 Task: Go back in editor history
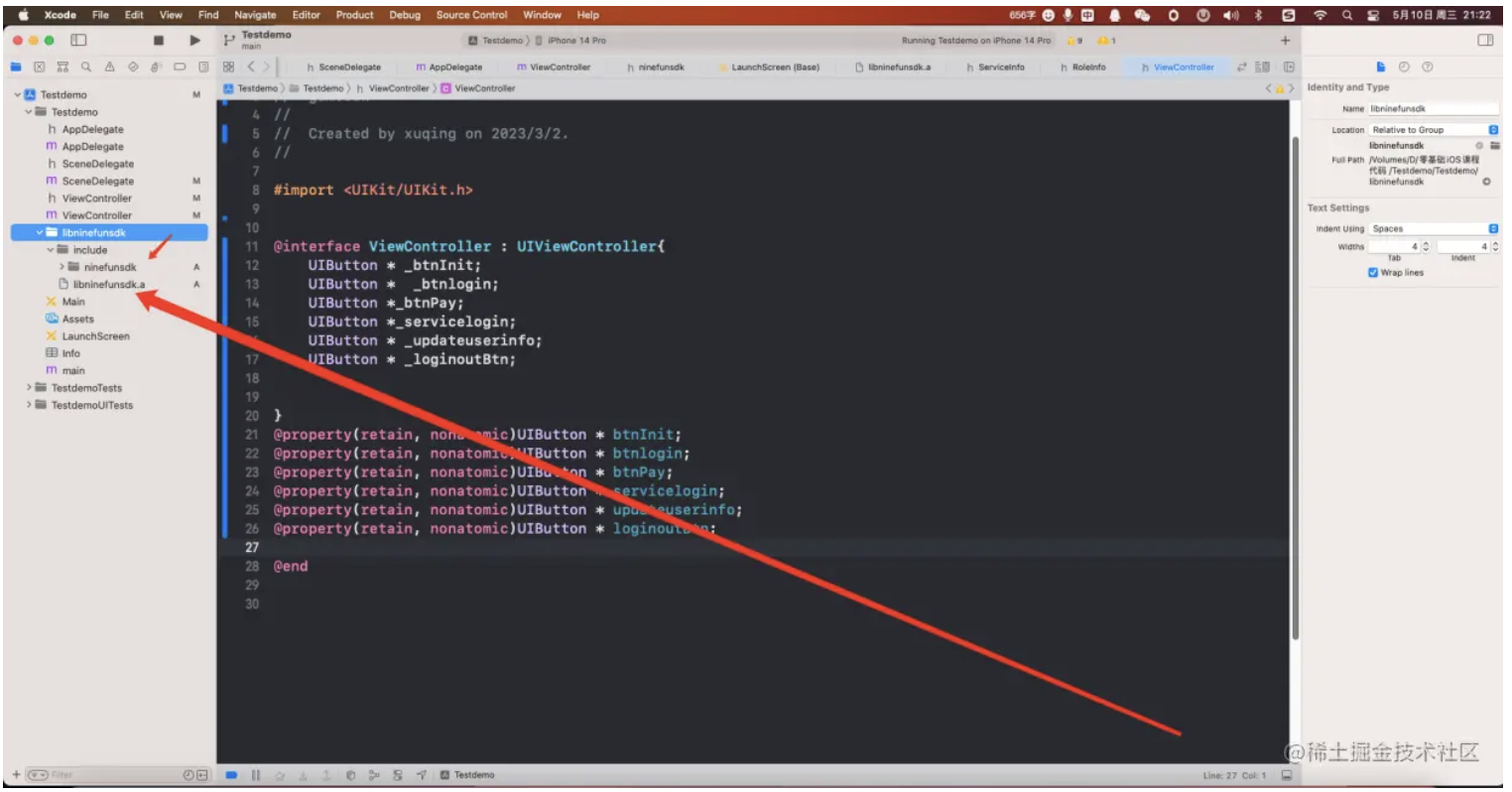[251, 66]
